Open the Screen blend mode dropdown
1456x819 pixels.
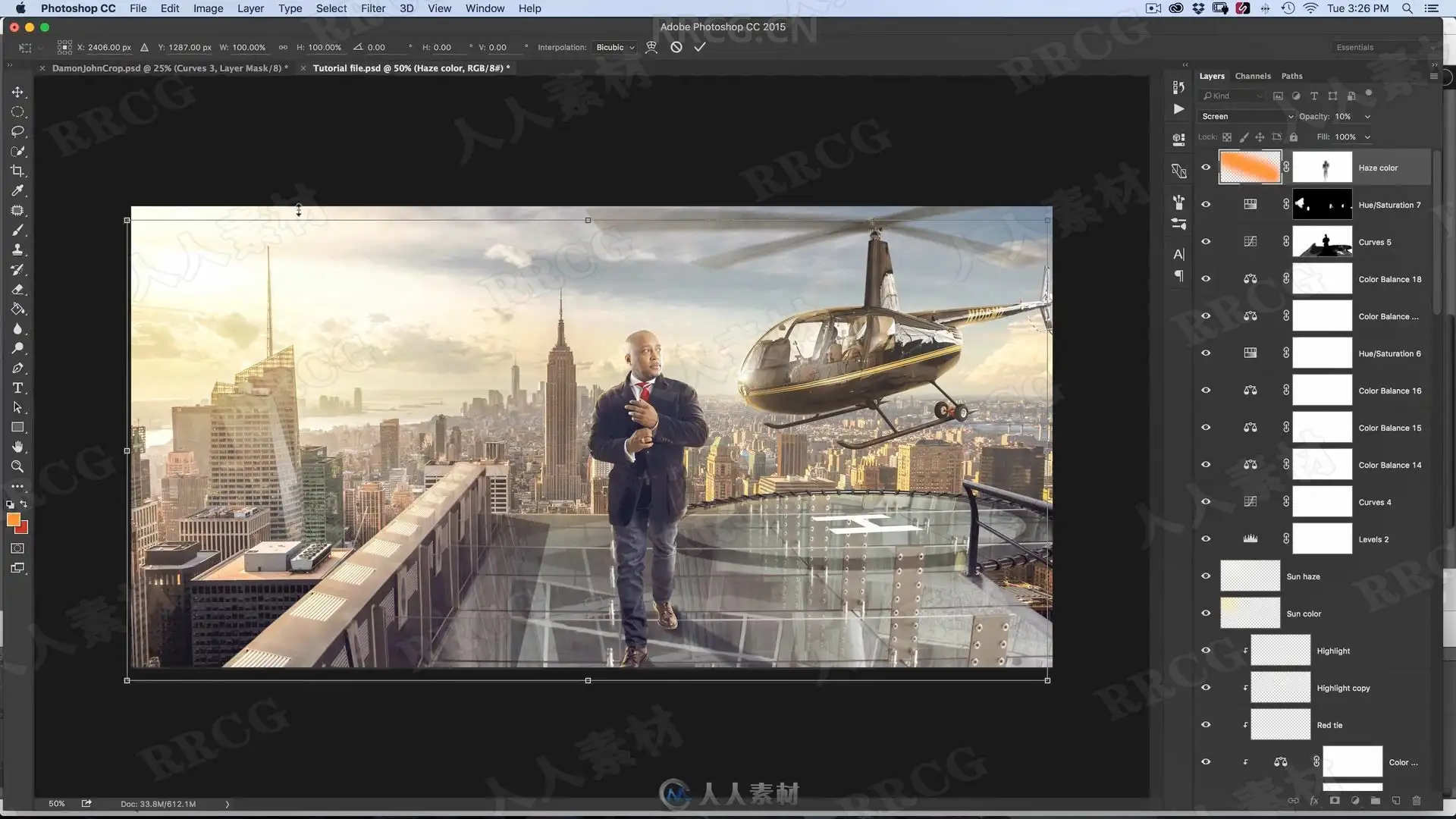(1246, 116)
